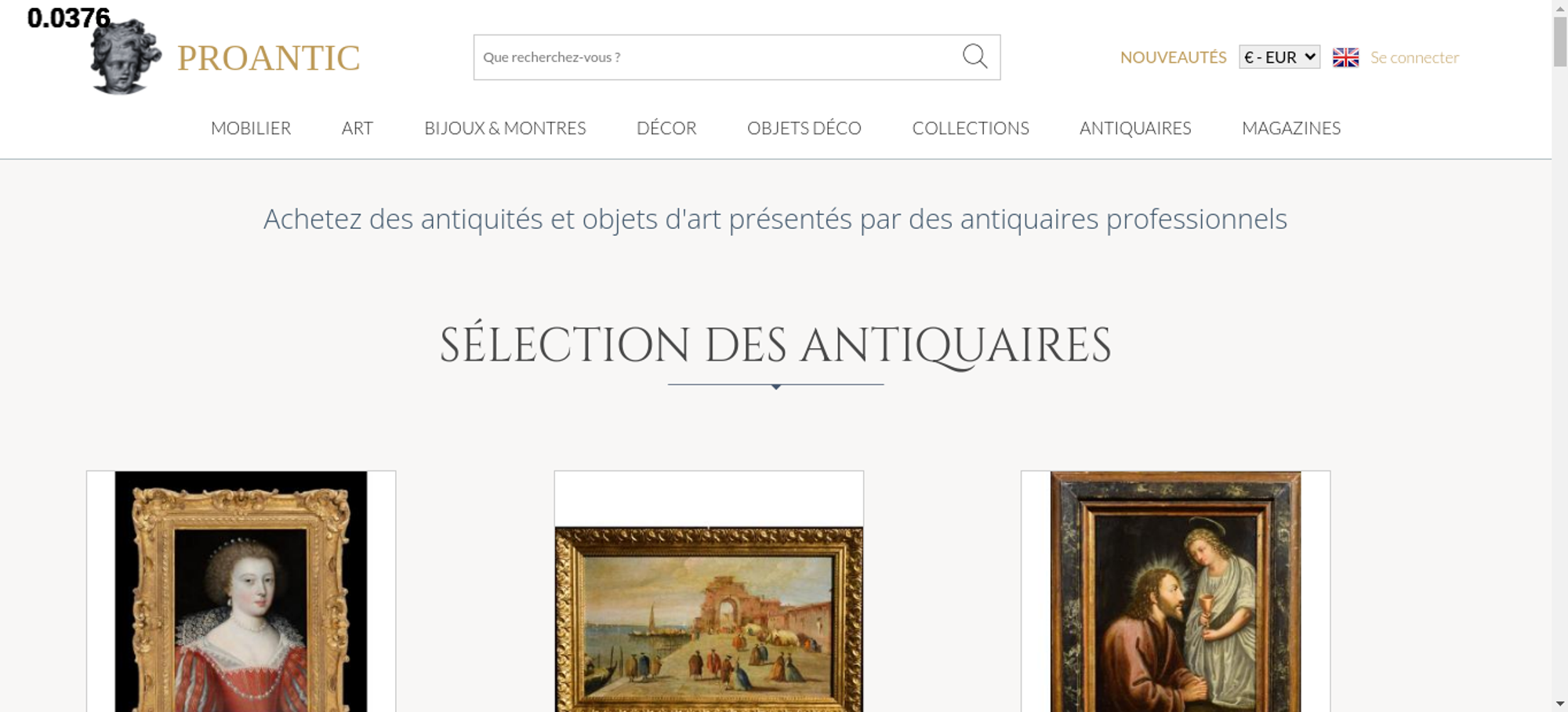Click the Se connecter link
This screenshot has height=712, width=1568.
click(1414, 57)
